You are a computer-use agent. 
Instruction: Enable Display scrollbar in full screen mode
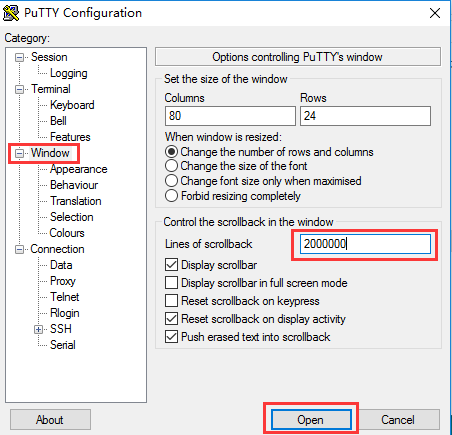click(171, 283)
